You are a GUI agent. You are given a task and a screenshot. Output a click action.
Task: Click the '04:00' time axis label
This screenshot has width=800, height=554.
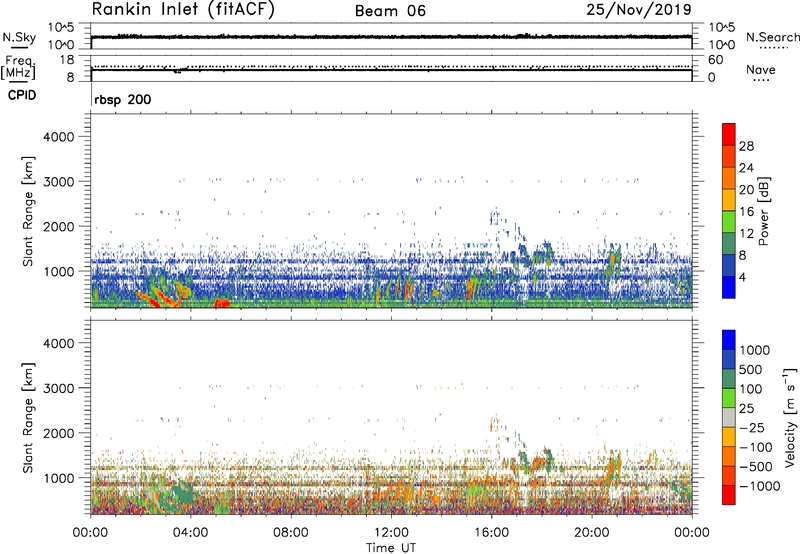(191, 533)
